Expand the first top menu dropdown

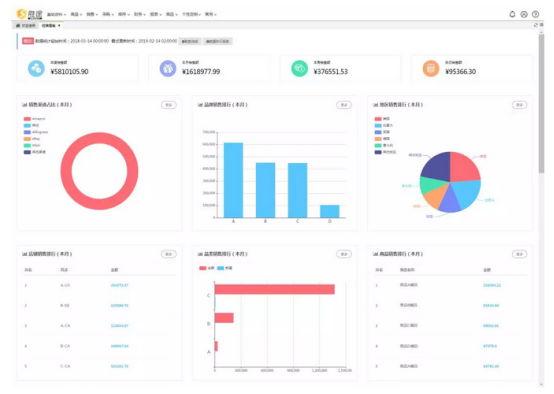pos(57,14)
